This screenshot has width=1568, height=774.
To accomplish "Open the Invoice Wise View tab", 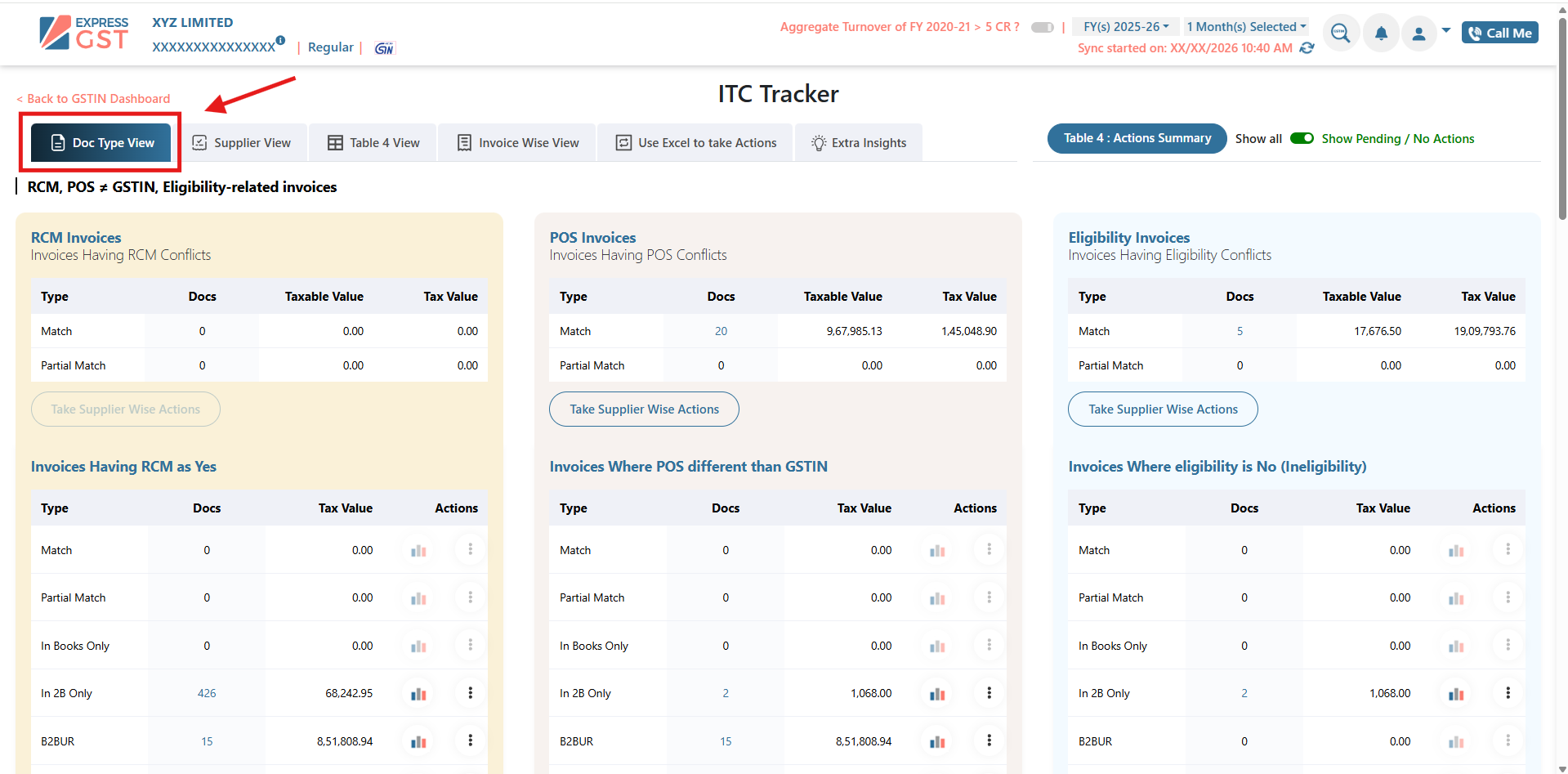I will tap(518, 143).
